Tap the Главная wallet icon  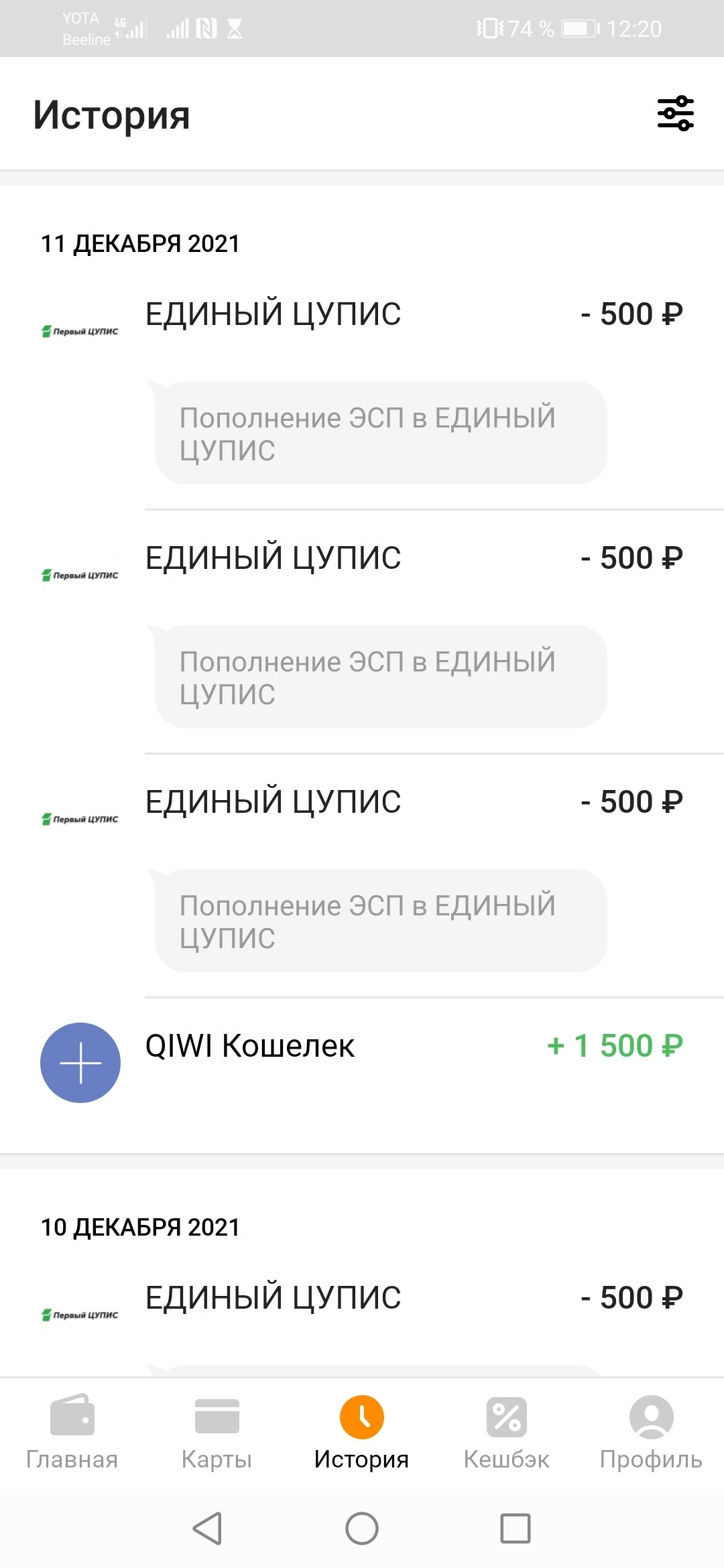point(72,1415)
